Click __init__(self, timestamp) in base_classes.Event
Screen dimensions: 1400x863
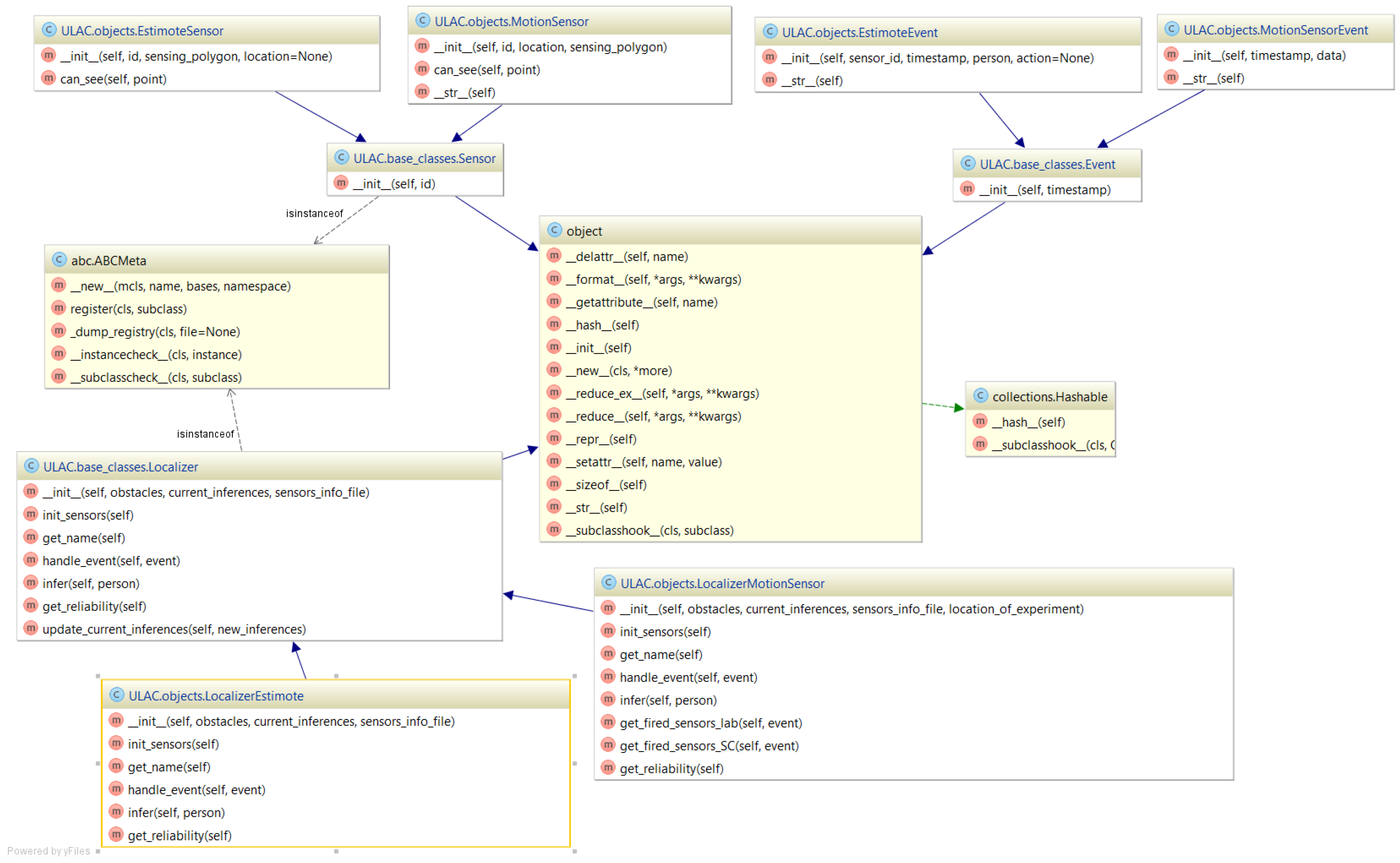point(1045,190)
